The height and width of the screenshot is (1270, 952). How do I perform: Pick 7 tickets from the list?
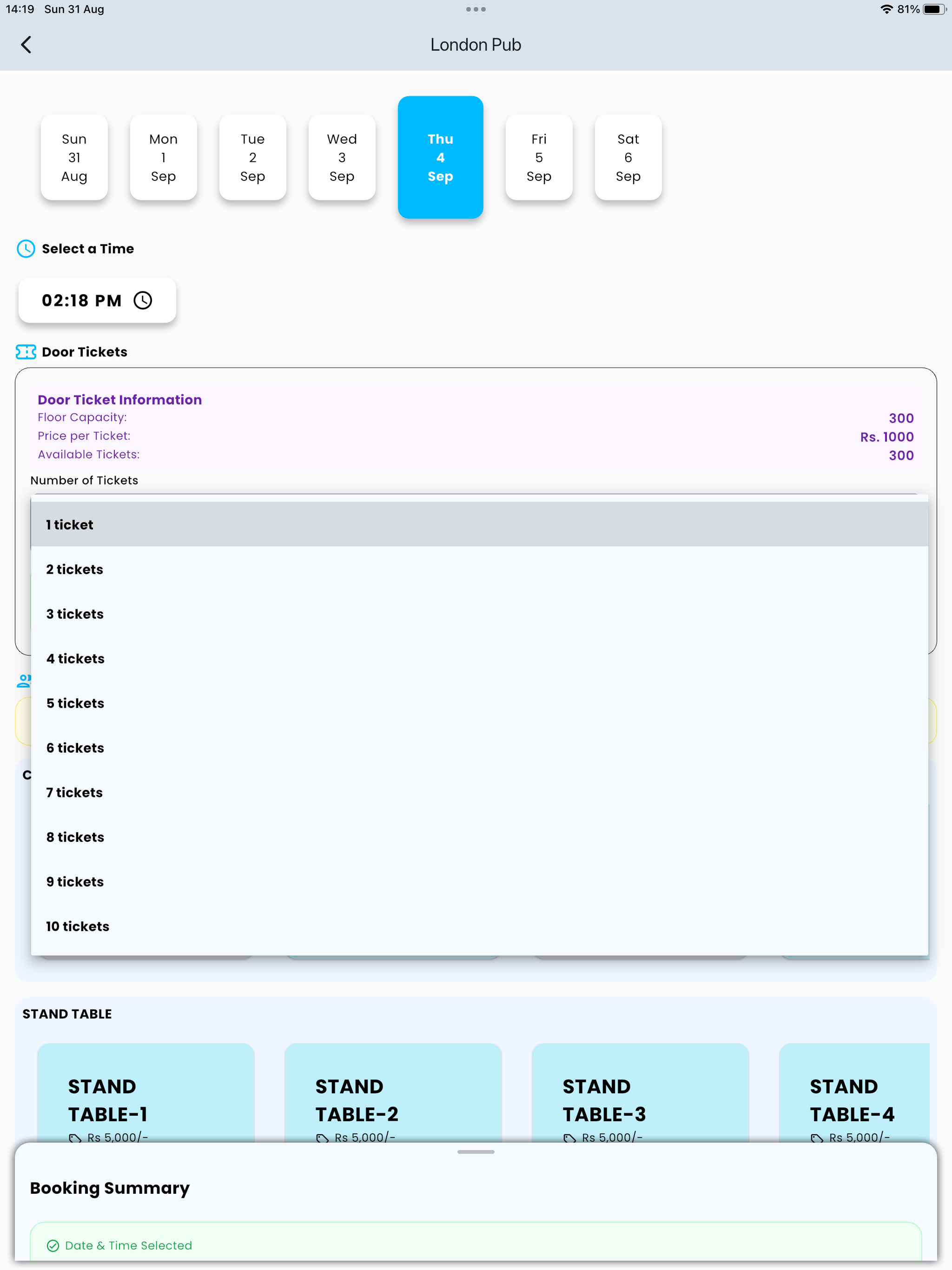tap(479, 792)
